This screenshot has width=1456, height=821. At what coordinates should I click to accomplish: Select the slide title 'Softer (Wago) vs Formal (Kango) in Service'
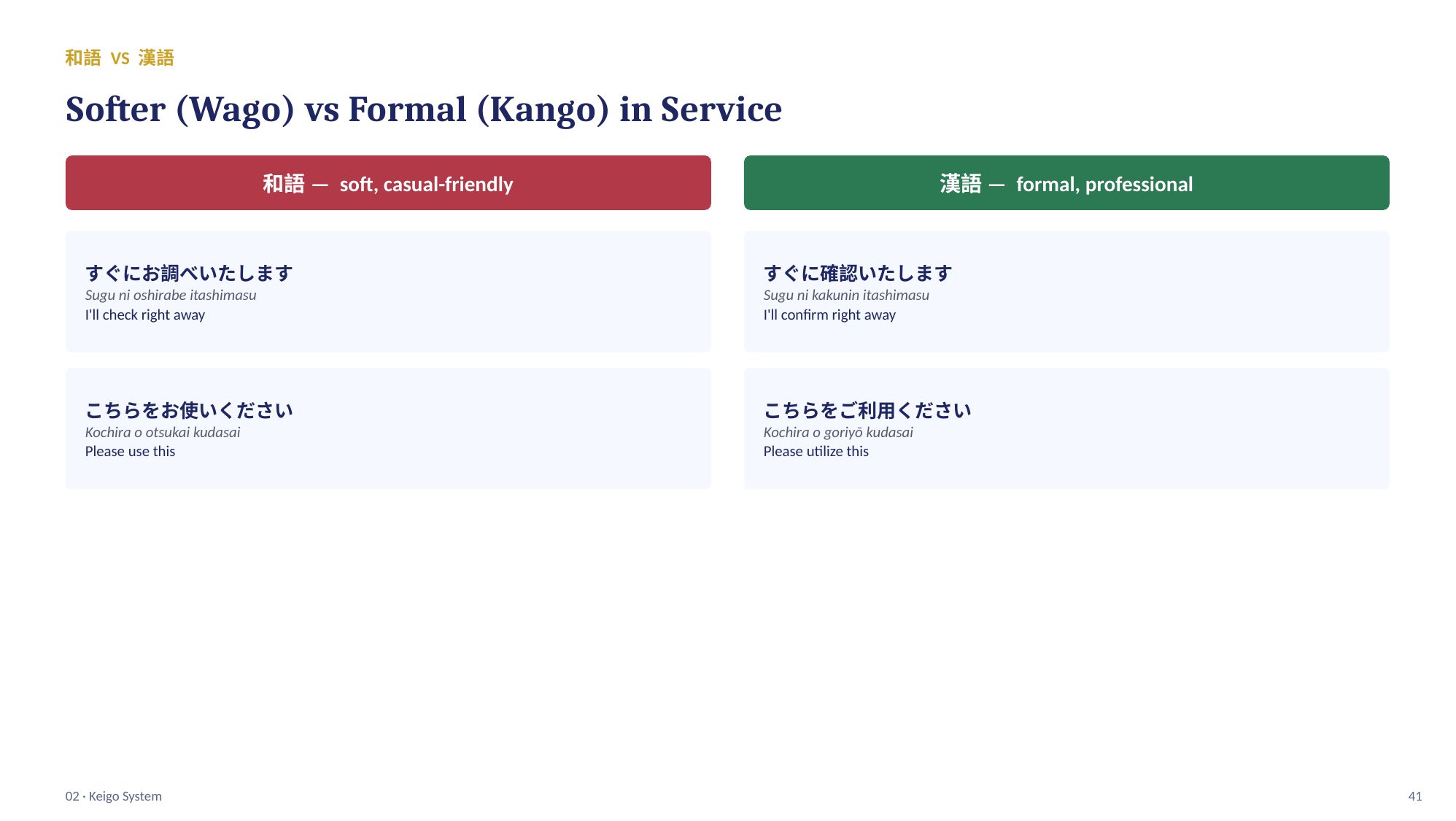tap(424, 109)
